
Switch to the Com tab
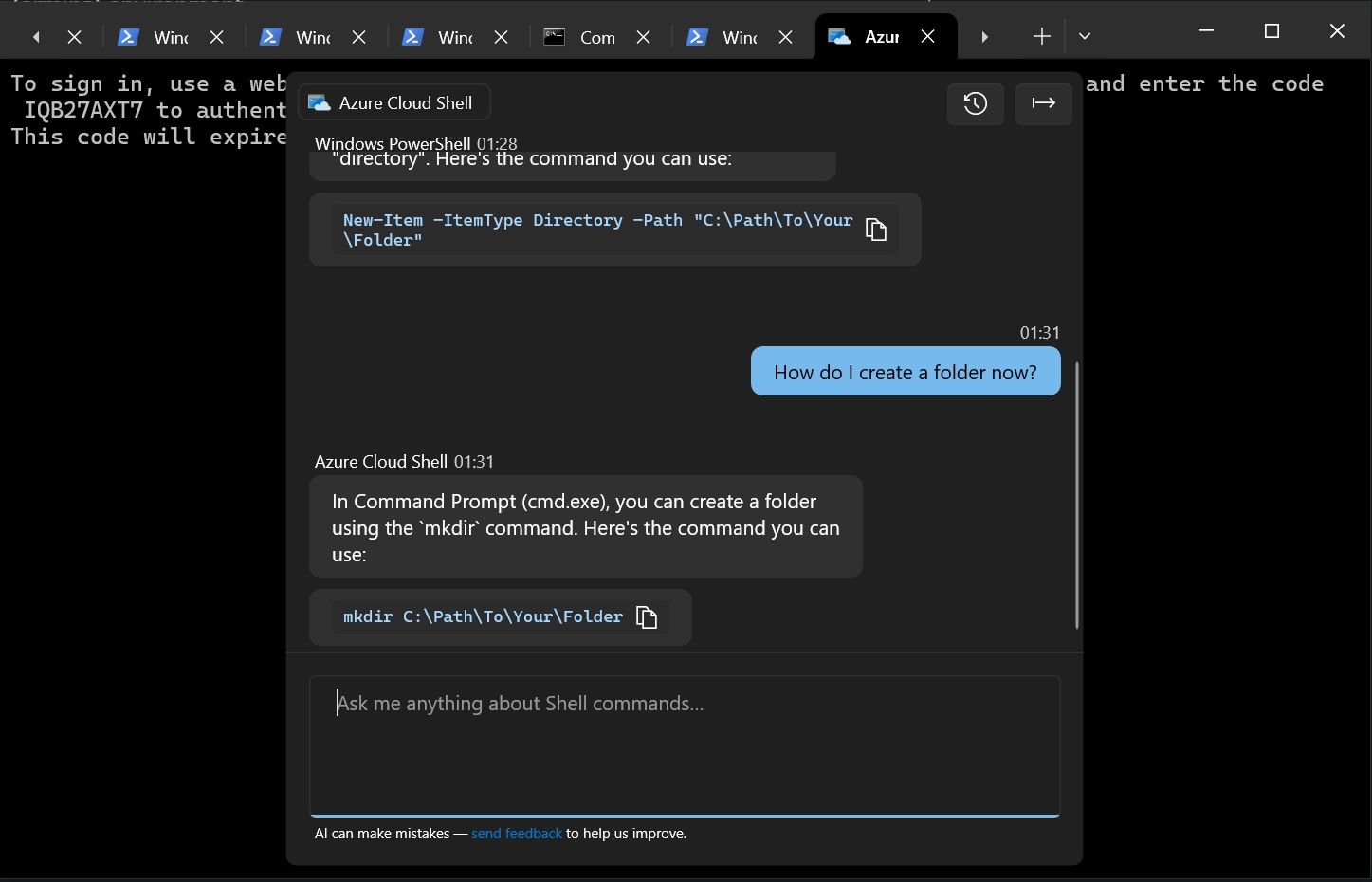tap(597, 37)
